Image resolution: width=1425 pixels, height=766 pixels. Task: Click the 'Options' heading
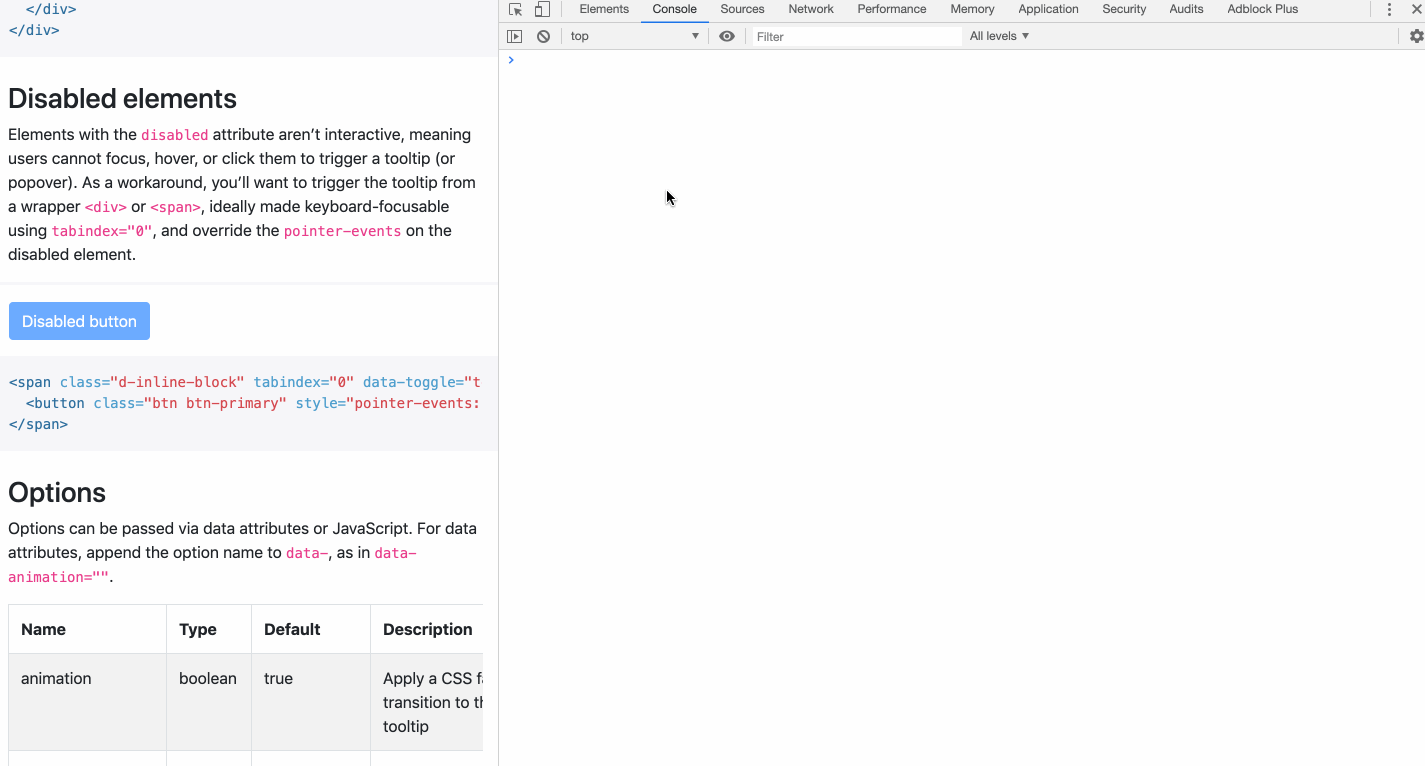pyautogui.click(x=57, y=493)
